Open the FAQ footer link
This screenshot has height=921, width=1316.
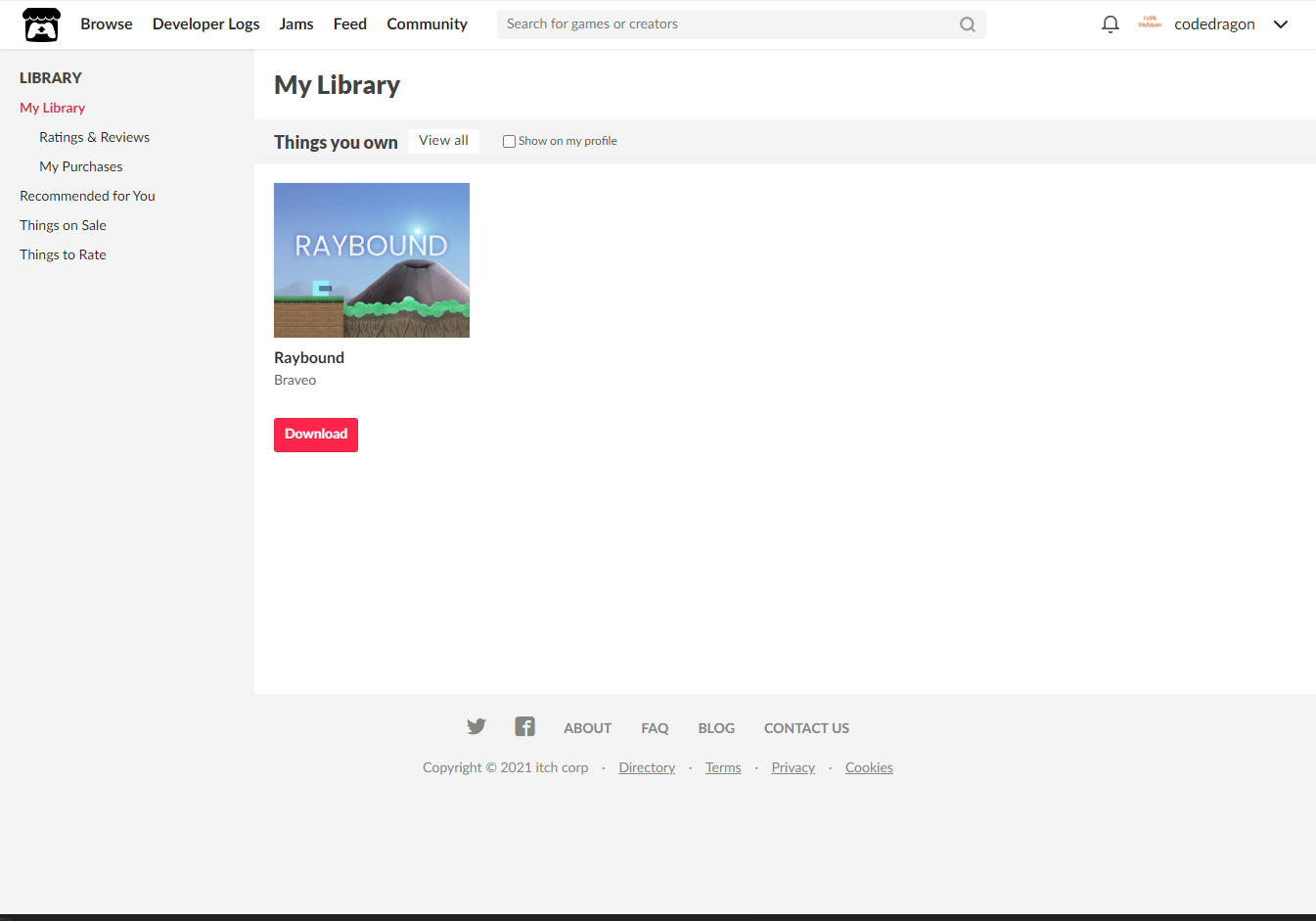tap(655, 728)
